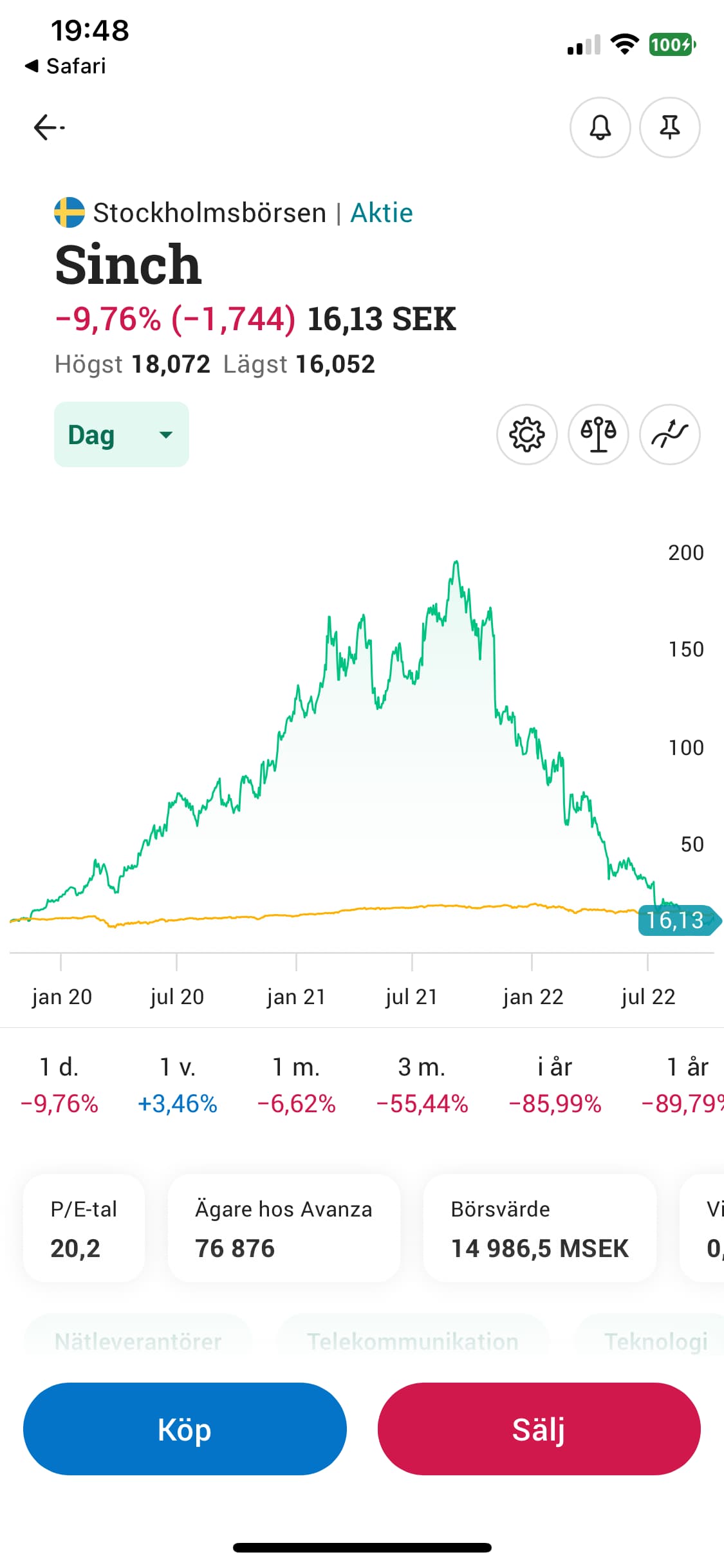
Task: Tap the Ägare hos Avanza card
Action: [x=283, y=1228]
